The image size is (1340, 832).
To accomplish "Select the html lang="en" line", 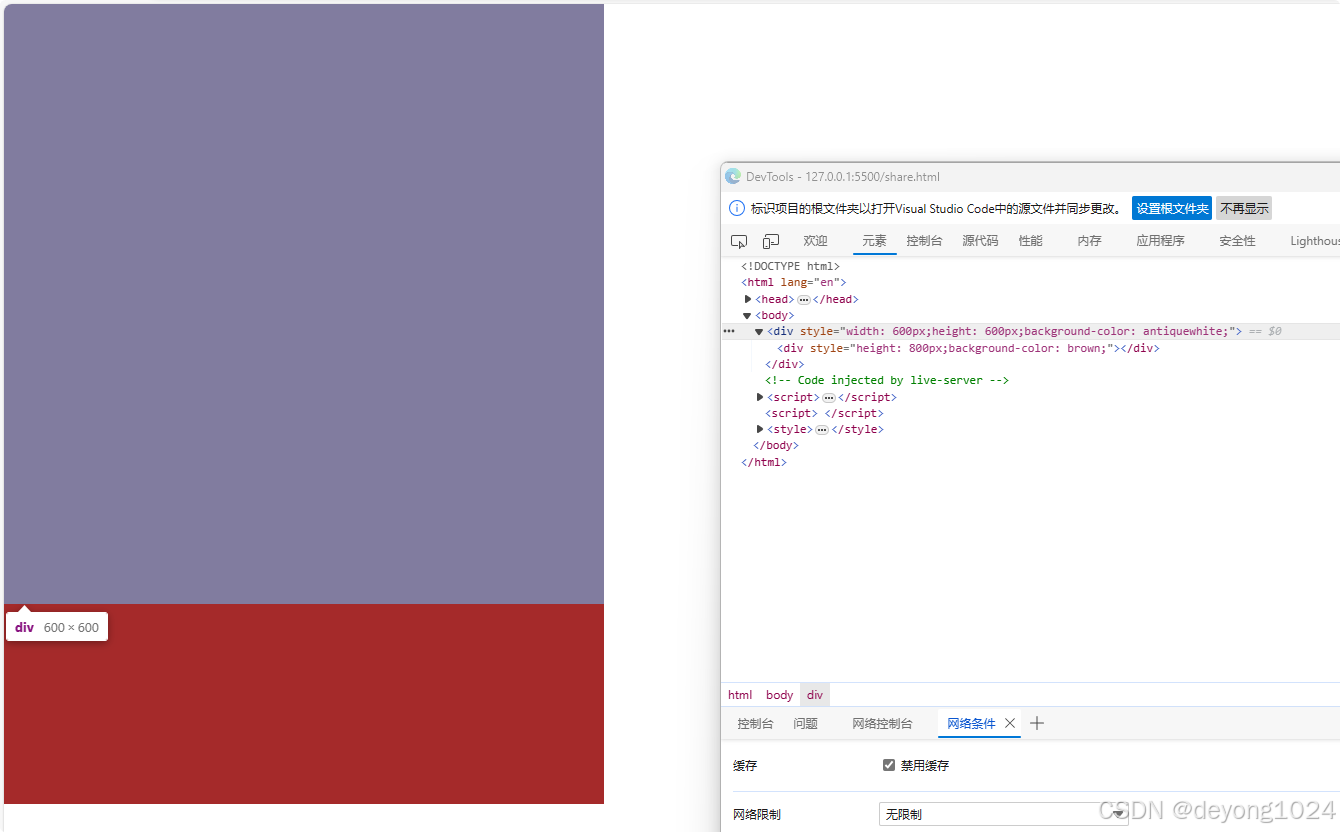I will coord(793,282).
